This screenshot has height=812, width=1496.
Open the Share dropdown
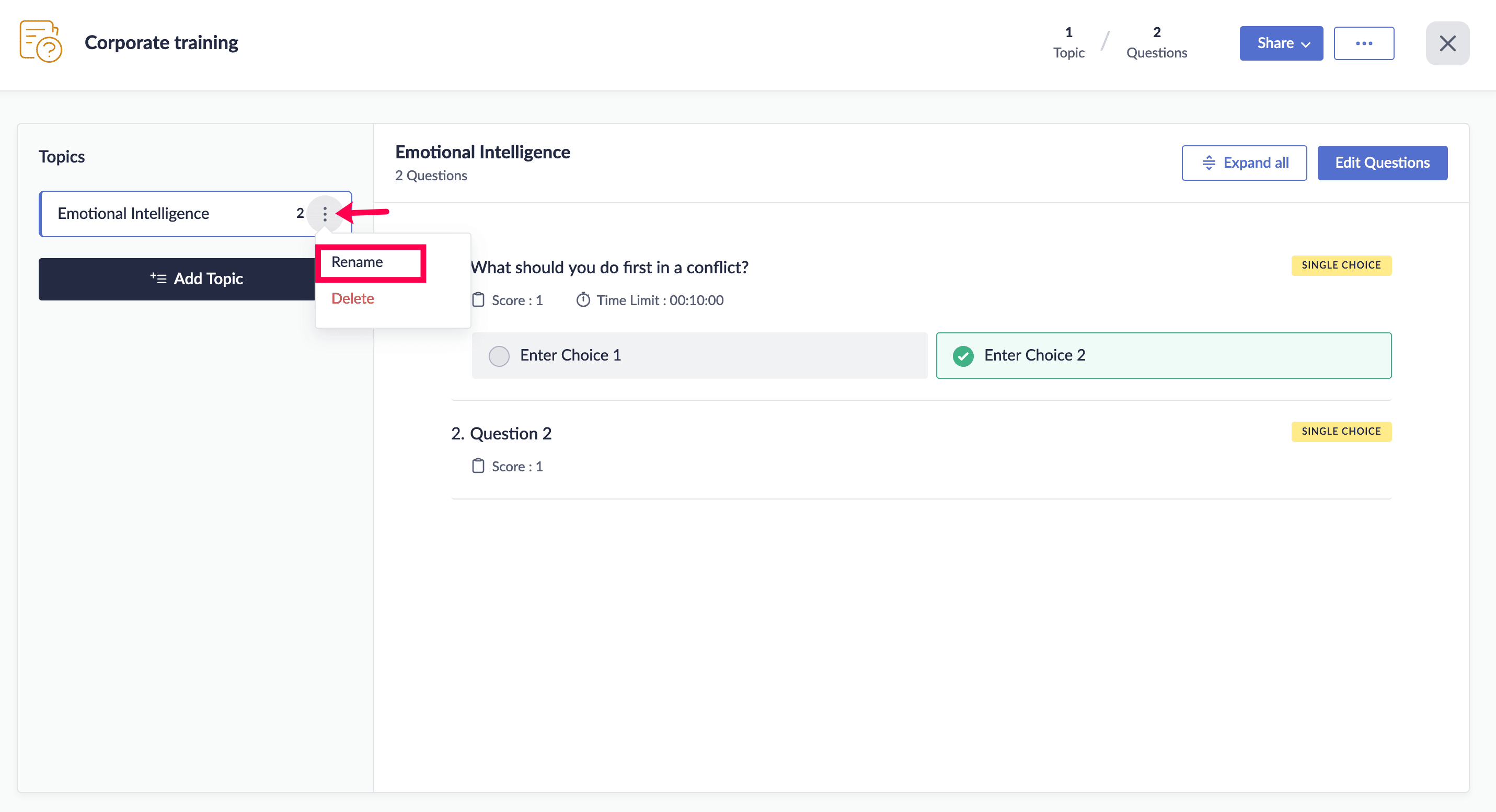pos(1281,43)
